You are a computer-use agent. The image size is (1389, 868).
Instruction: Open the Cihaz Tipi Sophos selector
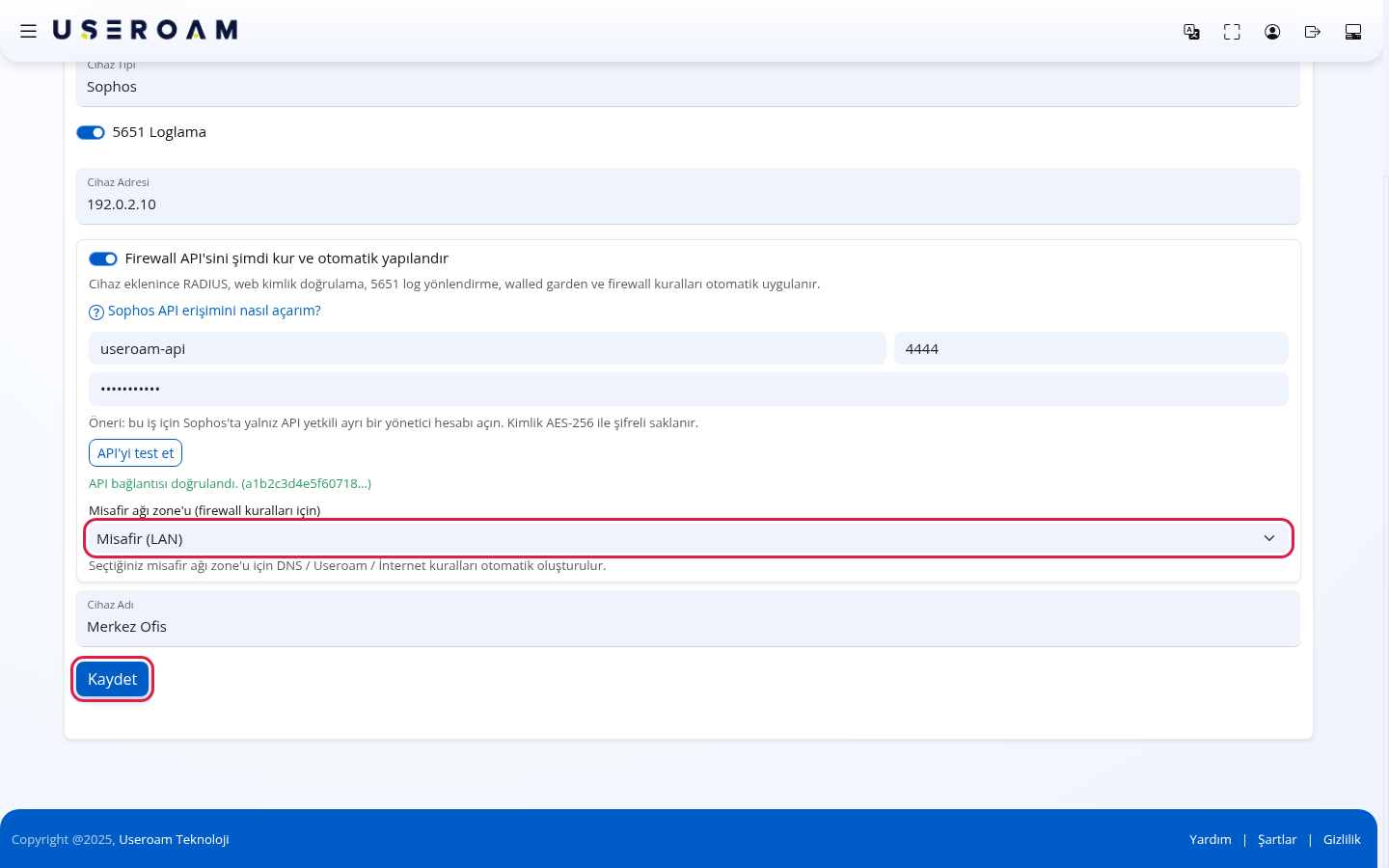[688, 85]
